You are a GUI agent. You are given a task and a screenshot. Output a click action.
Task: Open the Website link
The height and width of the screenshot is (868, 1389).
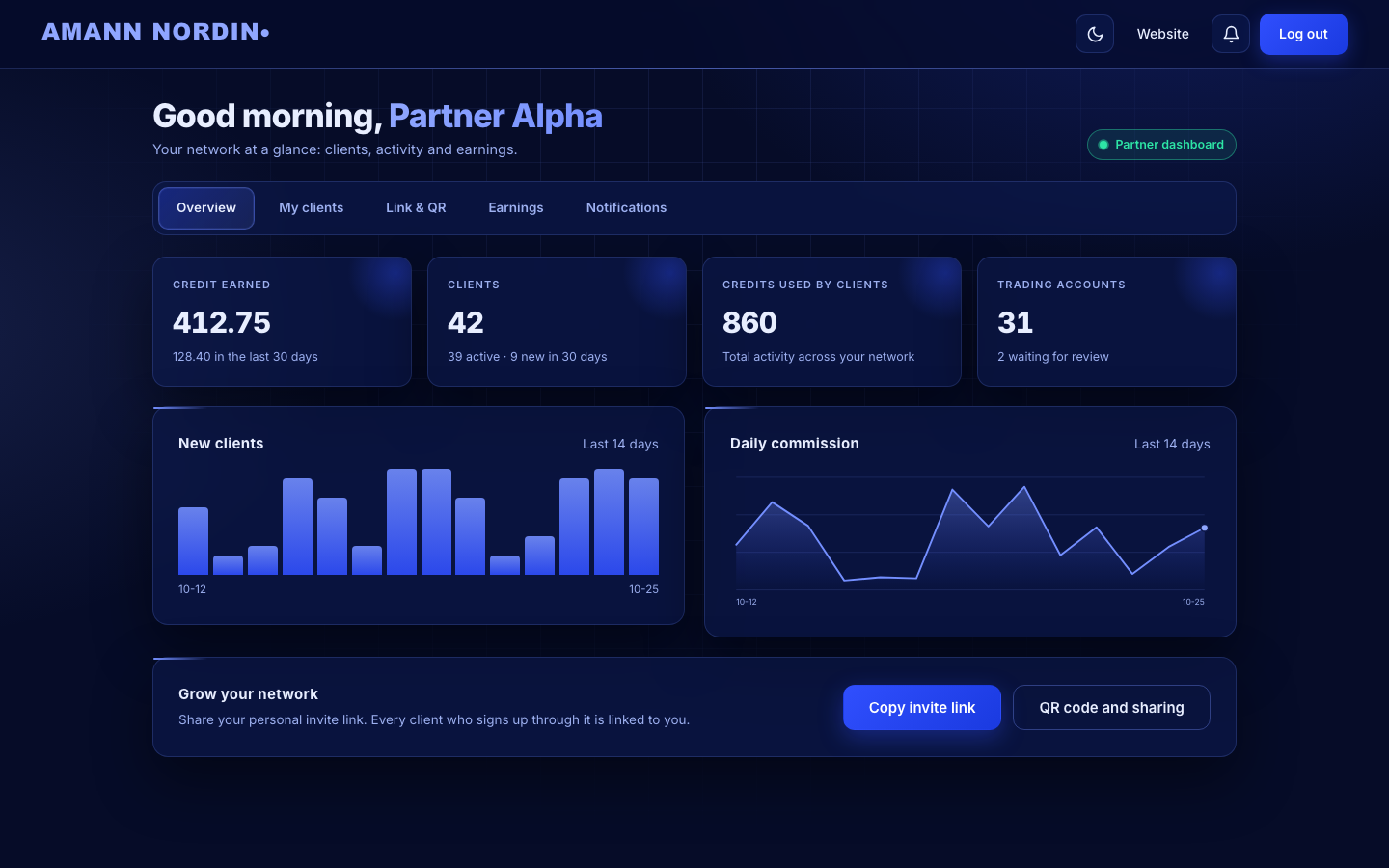pyautogui.click(x=1162, y=34)
